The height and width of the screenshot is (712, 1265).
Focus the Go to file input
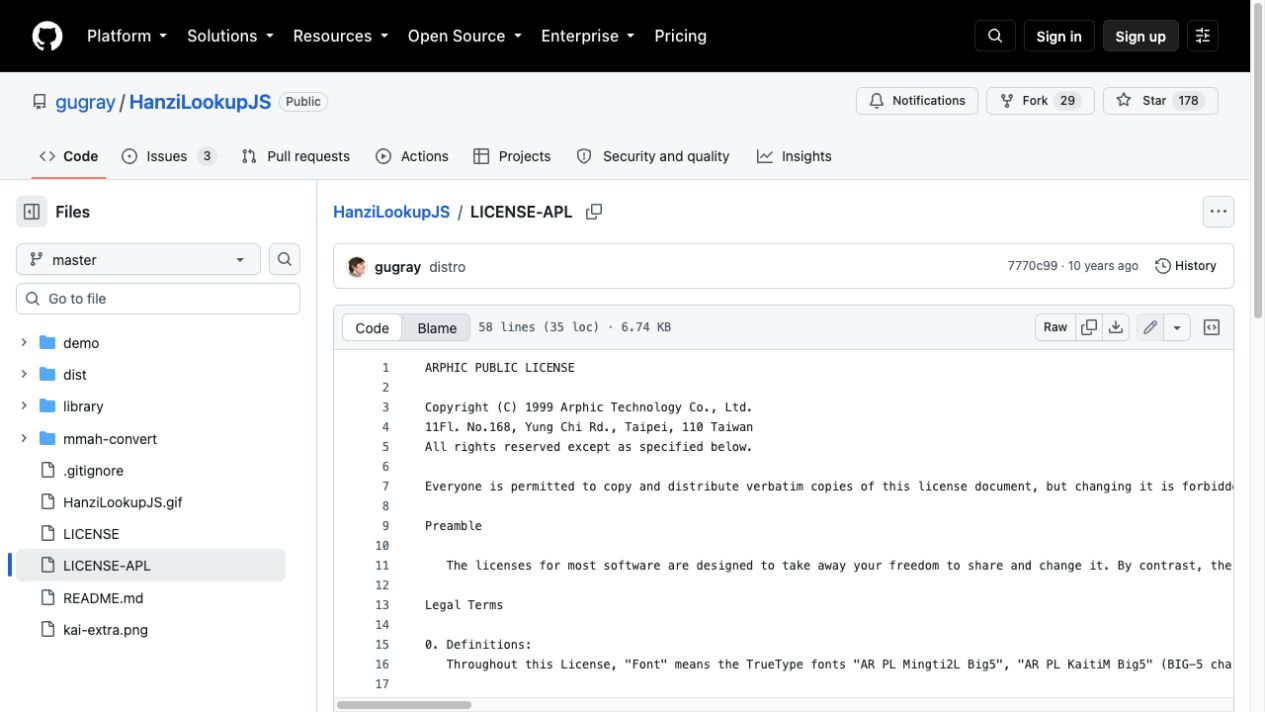[x=158, y=299]
